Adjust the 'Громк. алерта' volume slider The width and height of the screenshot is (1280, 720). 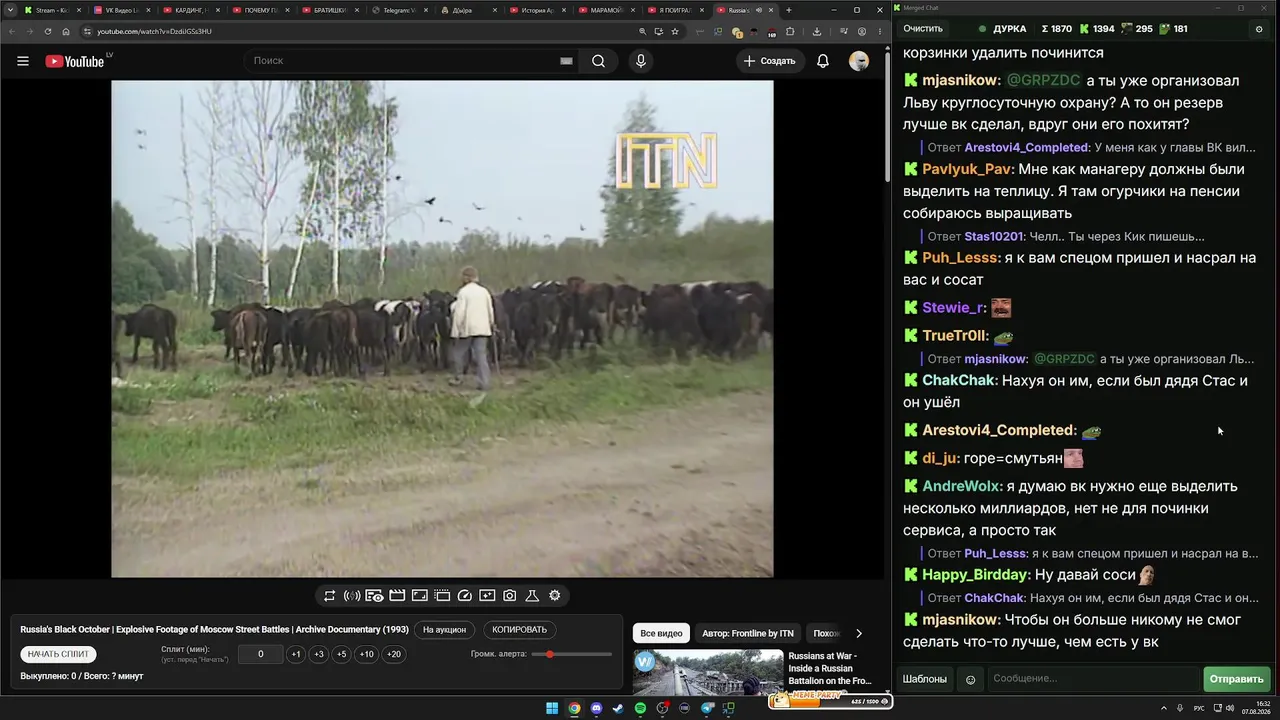pos(572,654)
